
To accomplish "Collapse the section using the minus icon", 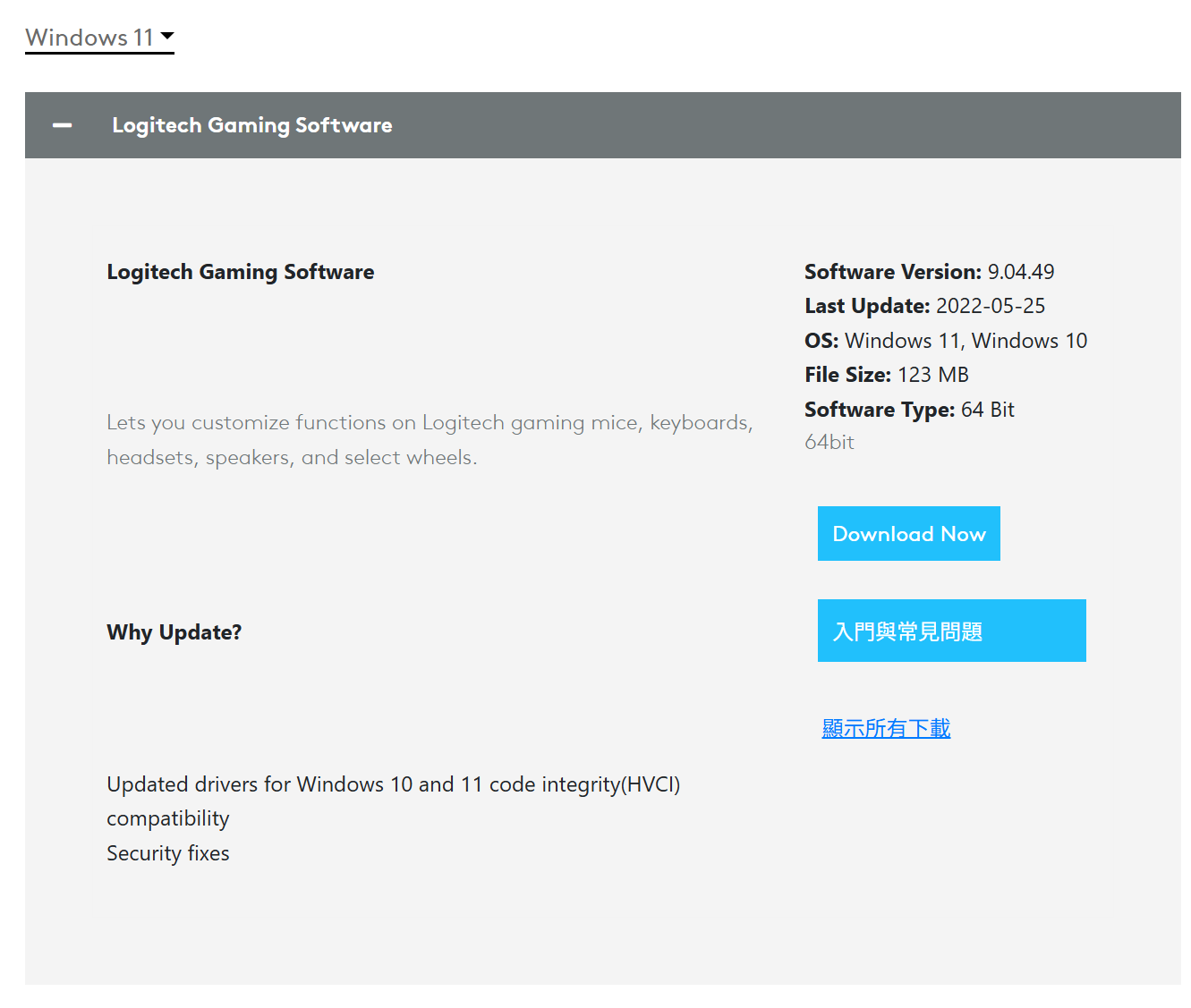I will coord(62,125).
